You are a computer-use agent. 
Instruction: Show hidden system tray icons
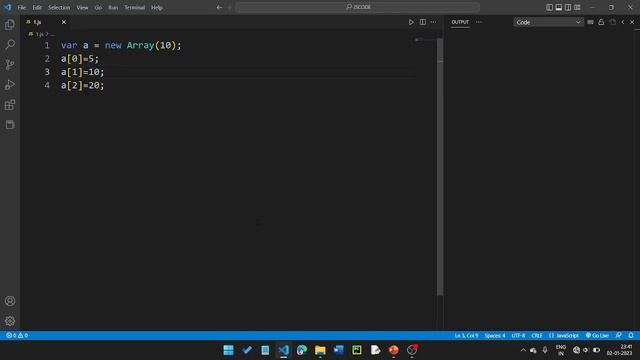coord(523,350)
